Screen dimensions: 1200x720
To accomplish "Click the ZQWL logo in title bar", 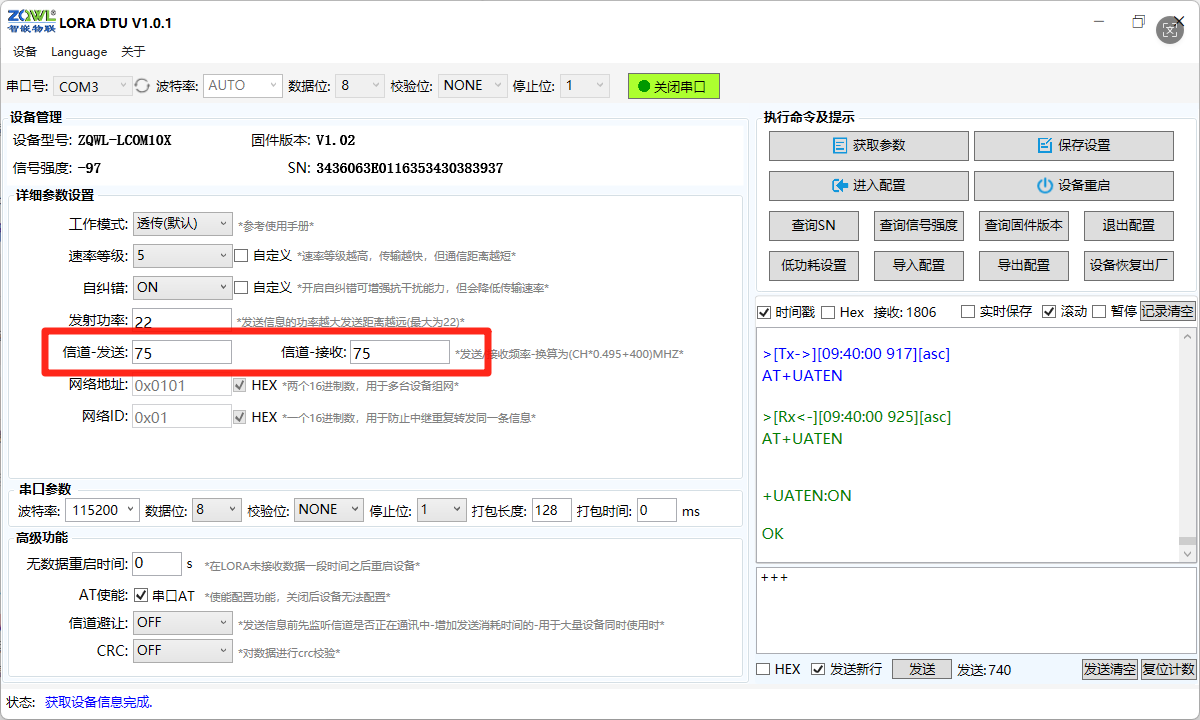I will pos(31,22).
